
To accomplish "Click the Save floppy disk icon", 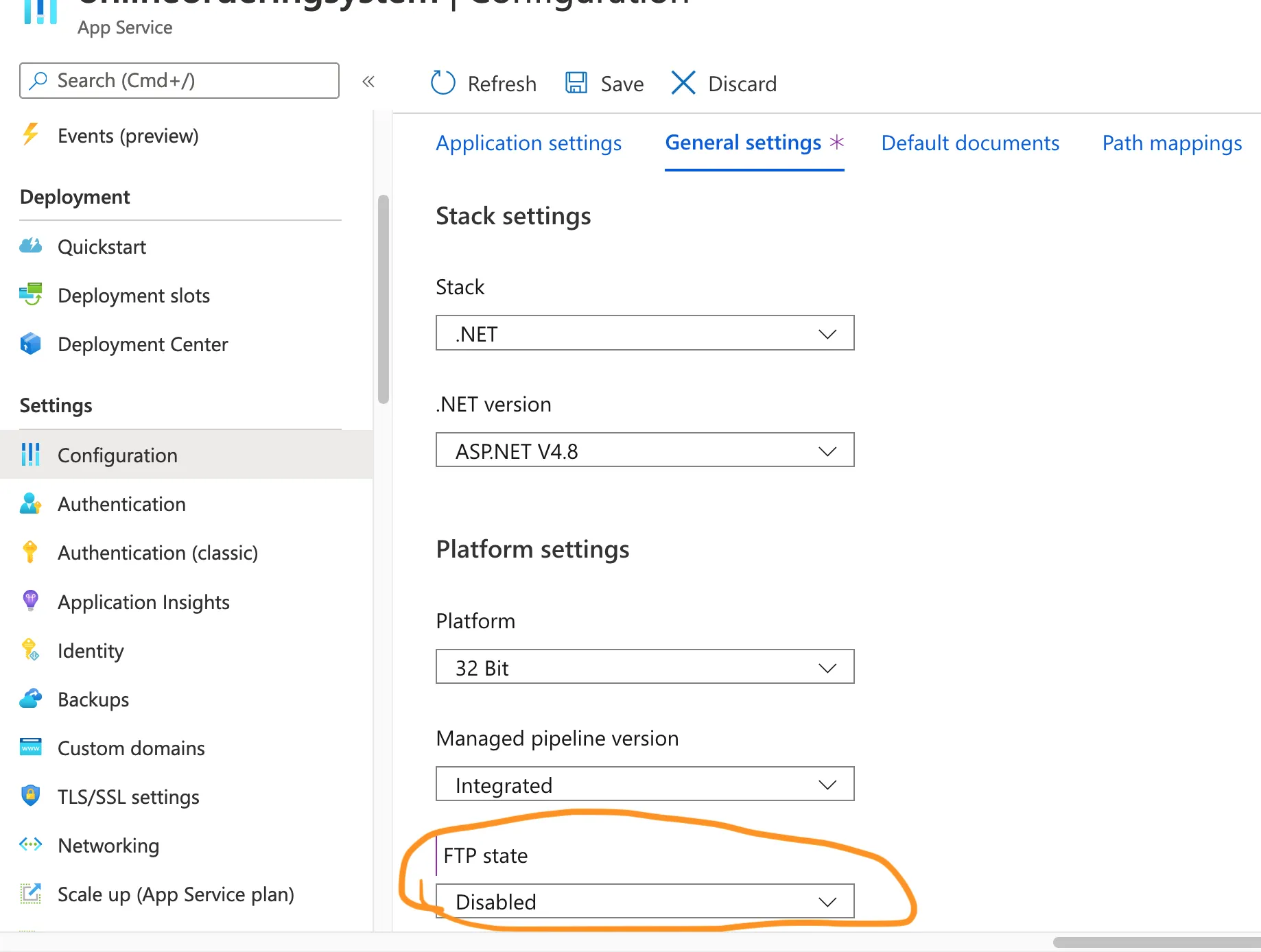I will pyautogui.click(x=576, y=83).
